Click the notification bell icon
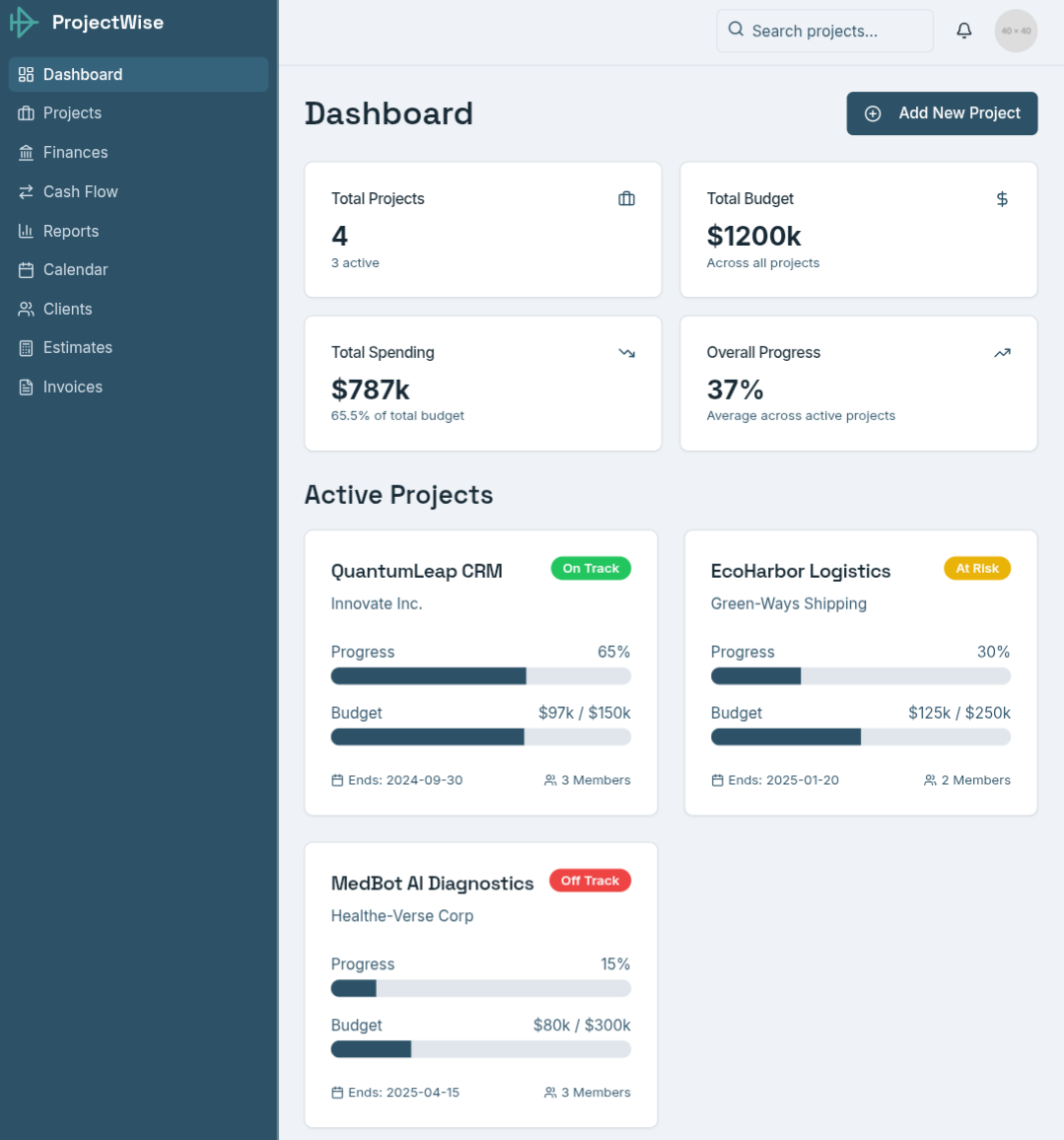 [x=964, y=31]
